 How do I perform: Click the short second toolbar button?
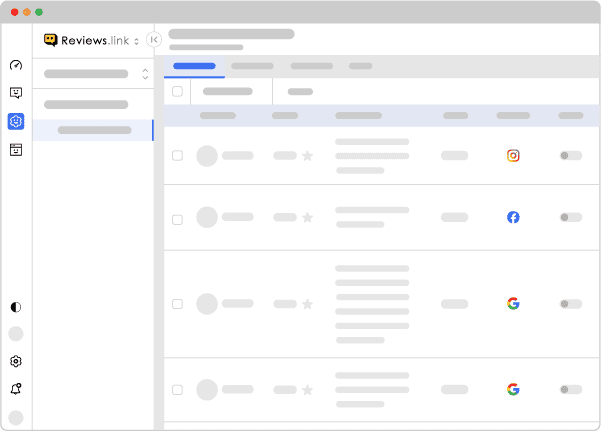click(300, 91)
